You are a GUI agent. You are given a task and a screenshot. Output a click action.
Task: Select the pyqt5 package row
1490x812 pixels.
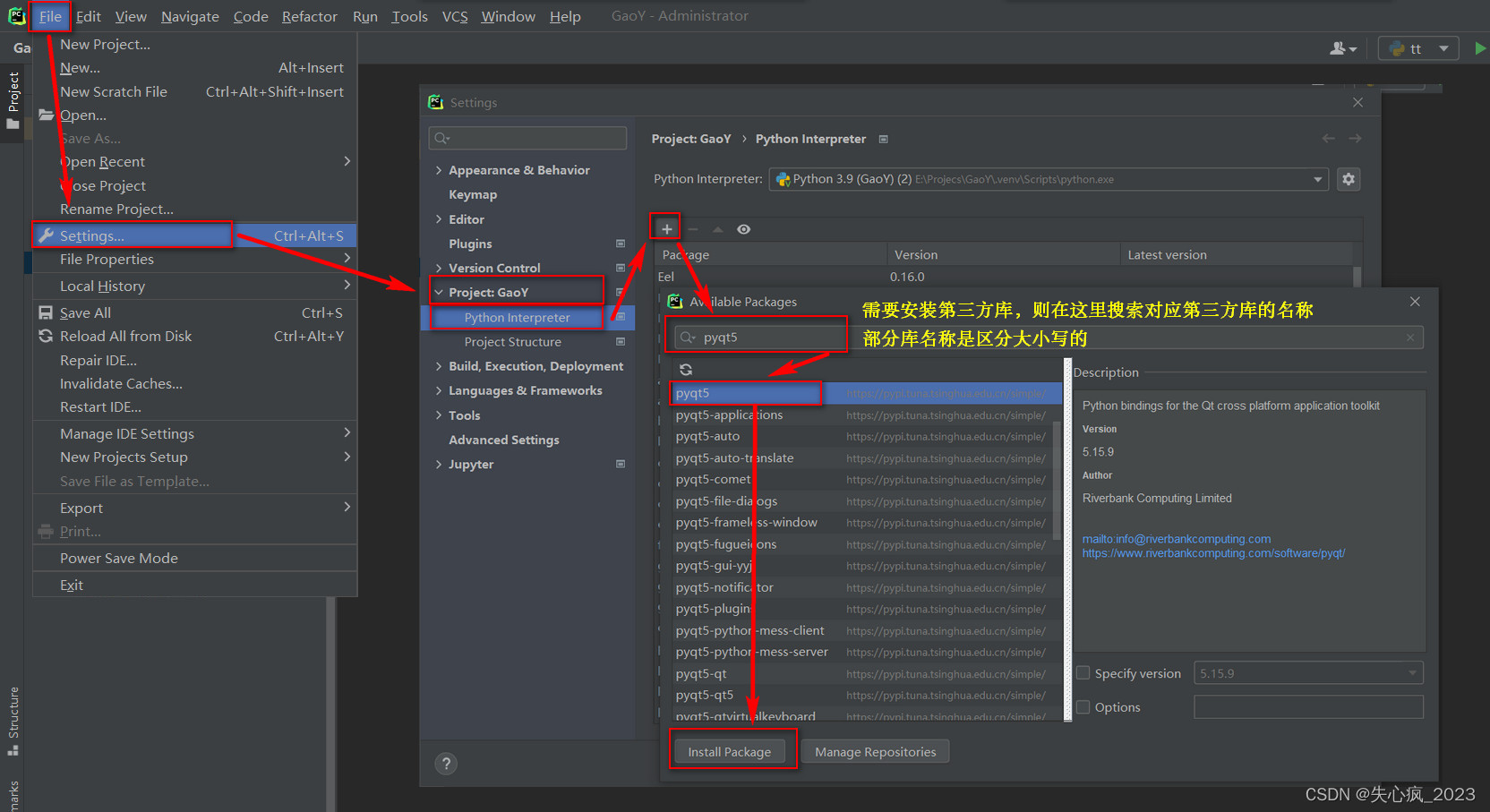[865, 393]
